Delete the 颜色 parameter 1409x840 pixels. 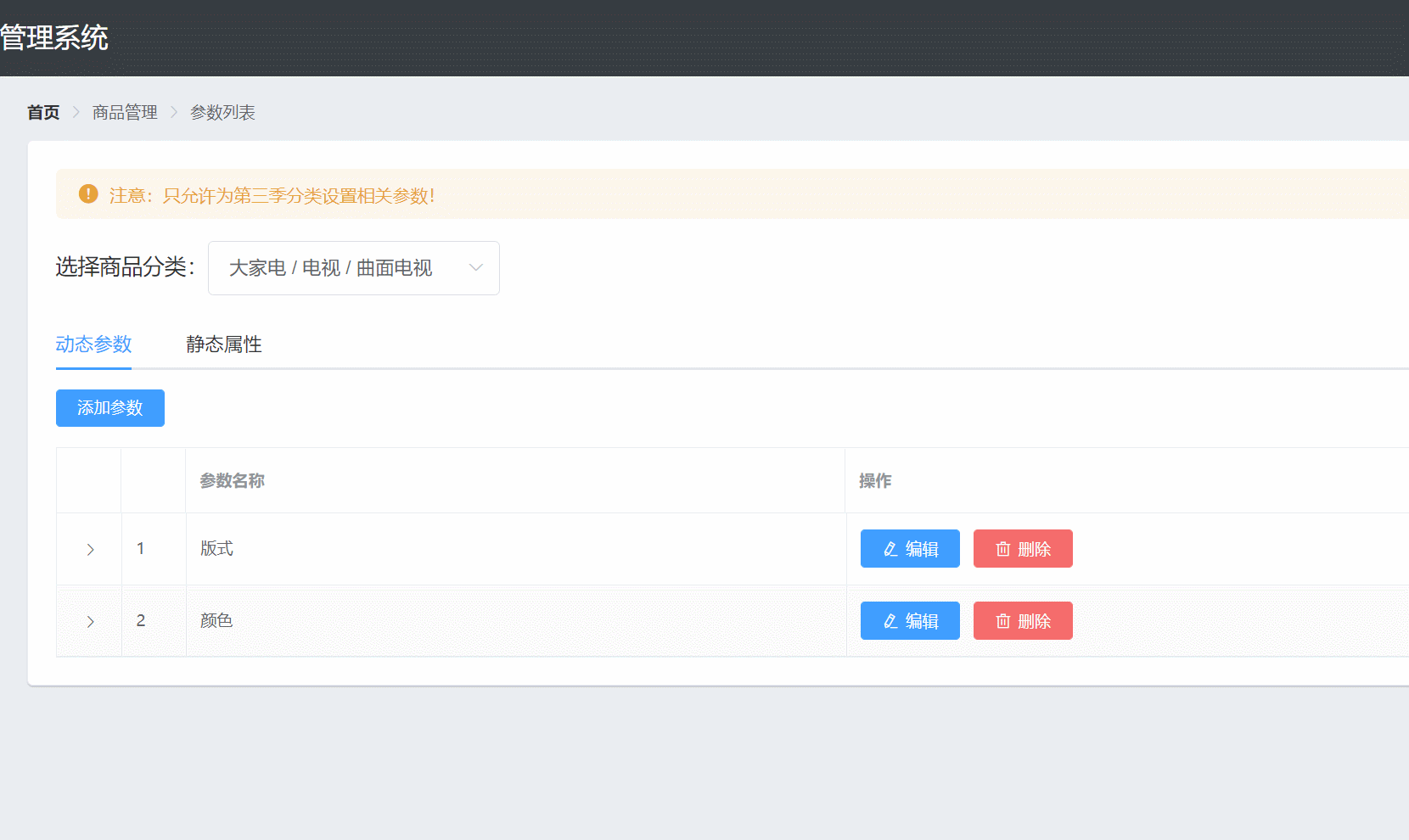[x=1023, y=621]
